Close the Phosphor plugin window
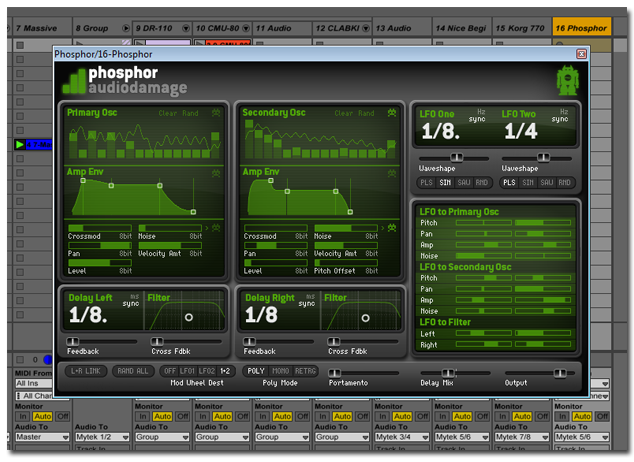Image resolution: width=634 pixels, height=462 pixels. pos(581,54)
